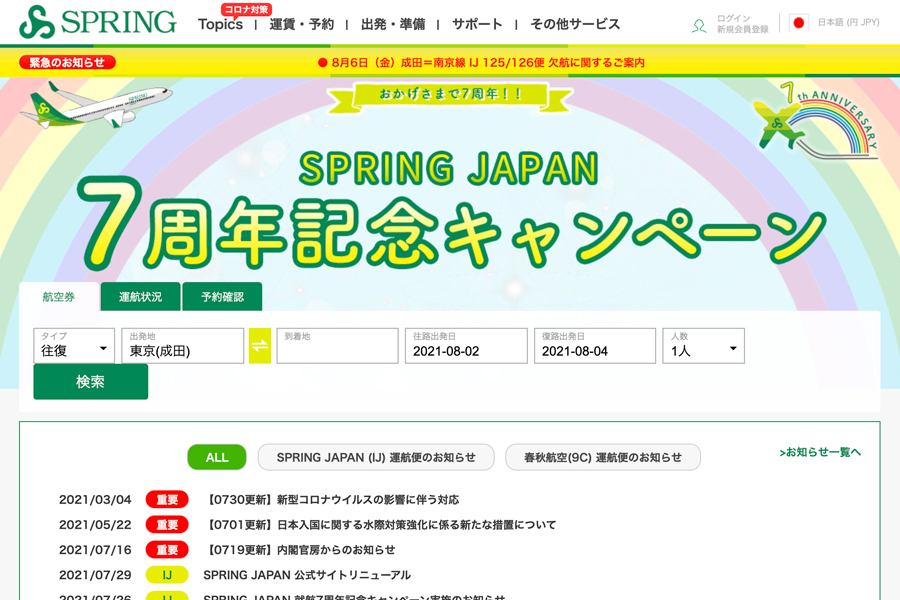Click the green 検索 button
Image resolution: width=900 pixels, height=600 pixels.
[x=91, y=382]
